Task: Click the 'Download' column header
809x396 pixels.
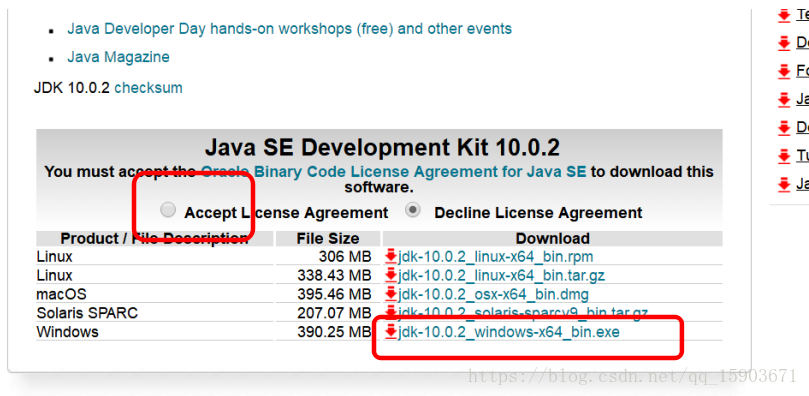Action: (x=552, y=239)
